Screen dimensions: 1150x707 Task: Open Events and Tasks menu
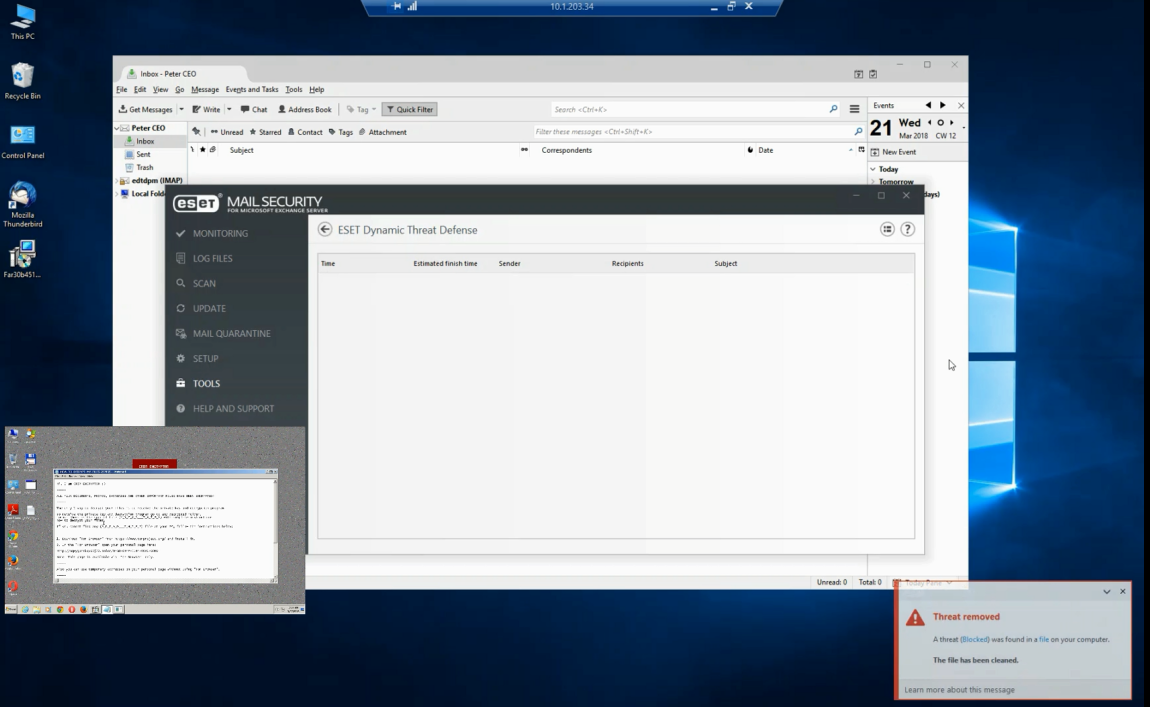coord(252,89)
